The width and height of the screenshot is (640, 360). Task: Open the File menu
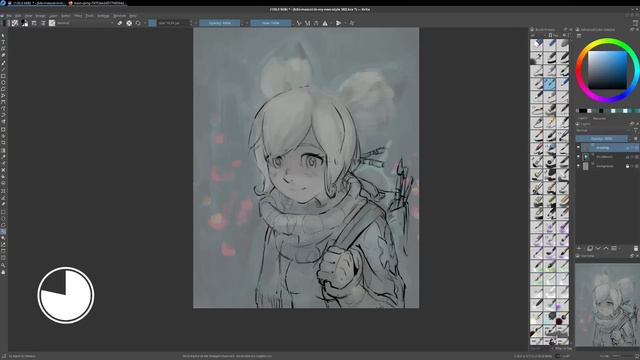(x=8, y=16)
